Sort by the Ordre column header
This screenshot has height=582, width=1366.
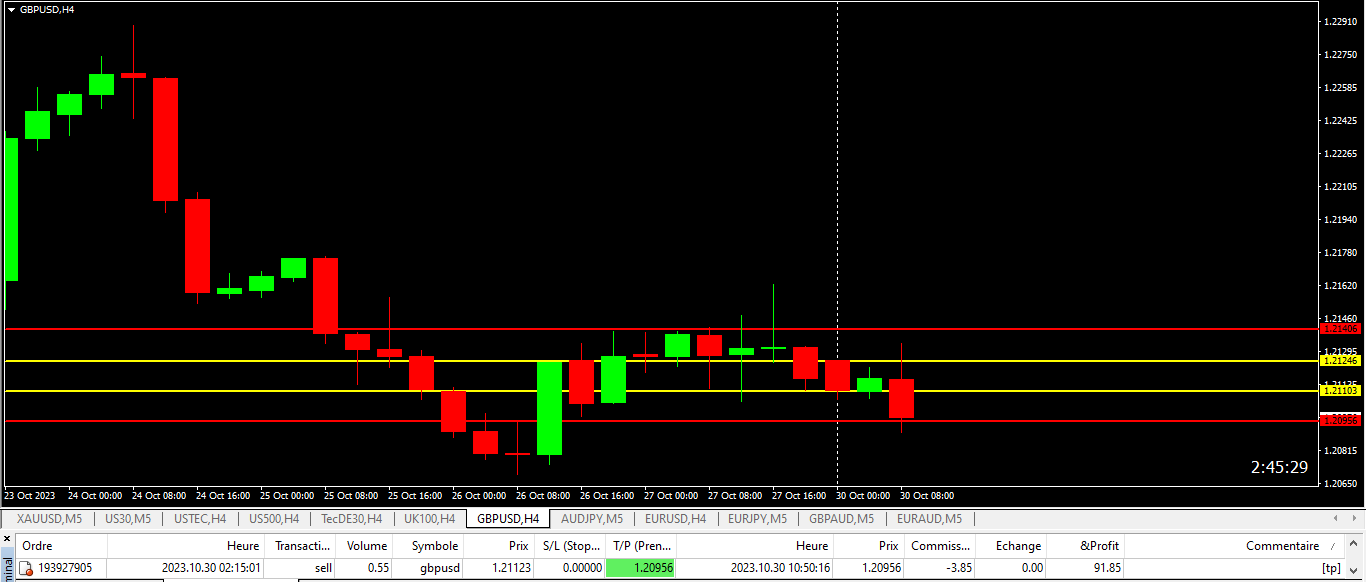[x=60, y=546]
